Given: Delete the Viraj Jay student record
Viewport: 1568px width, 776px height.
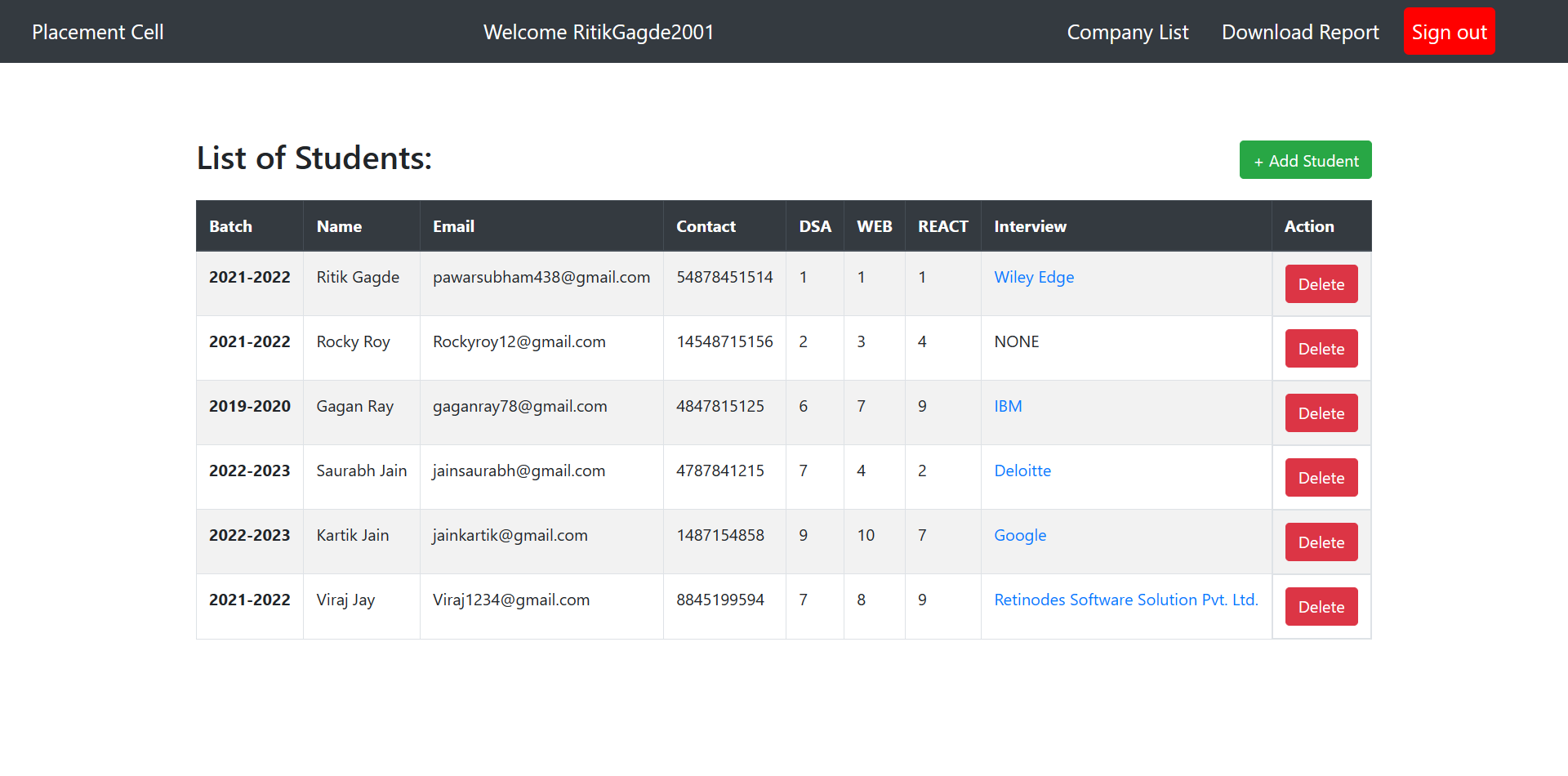Looking at the screenshot, I should 1321,606.
